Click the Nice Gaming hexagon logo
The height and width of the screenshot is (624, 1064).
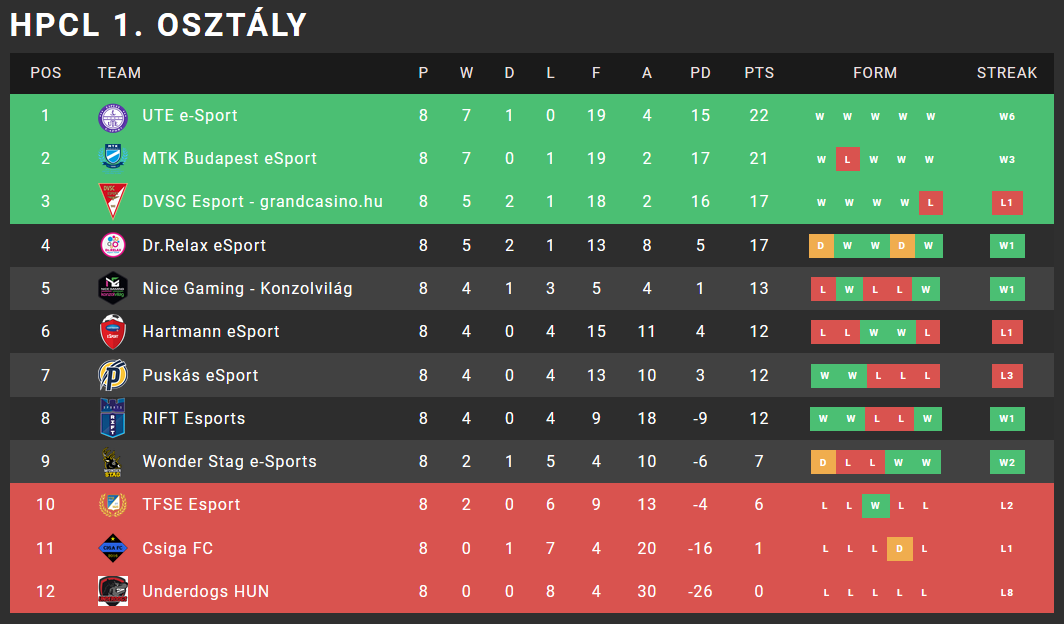pos(113,288)
